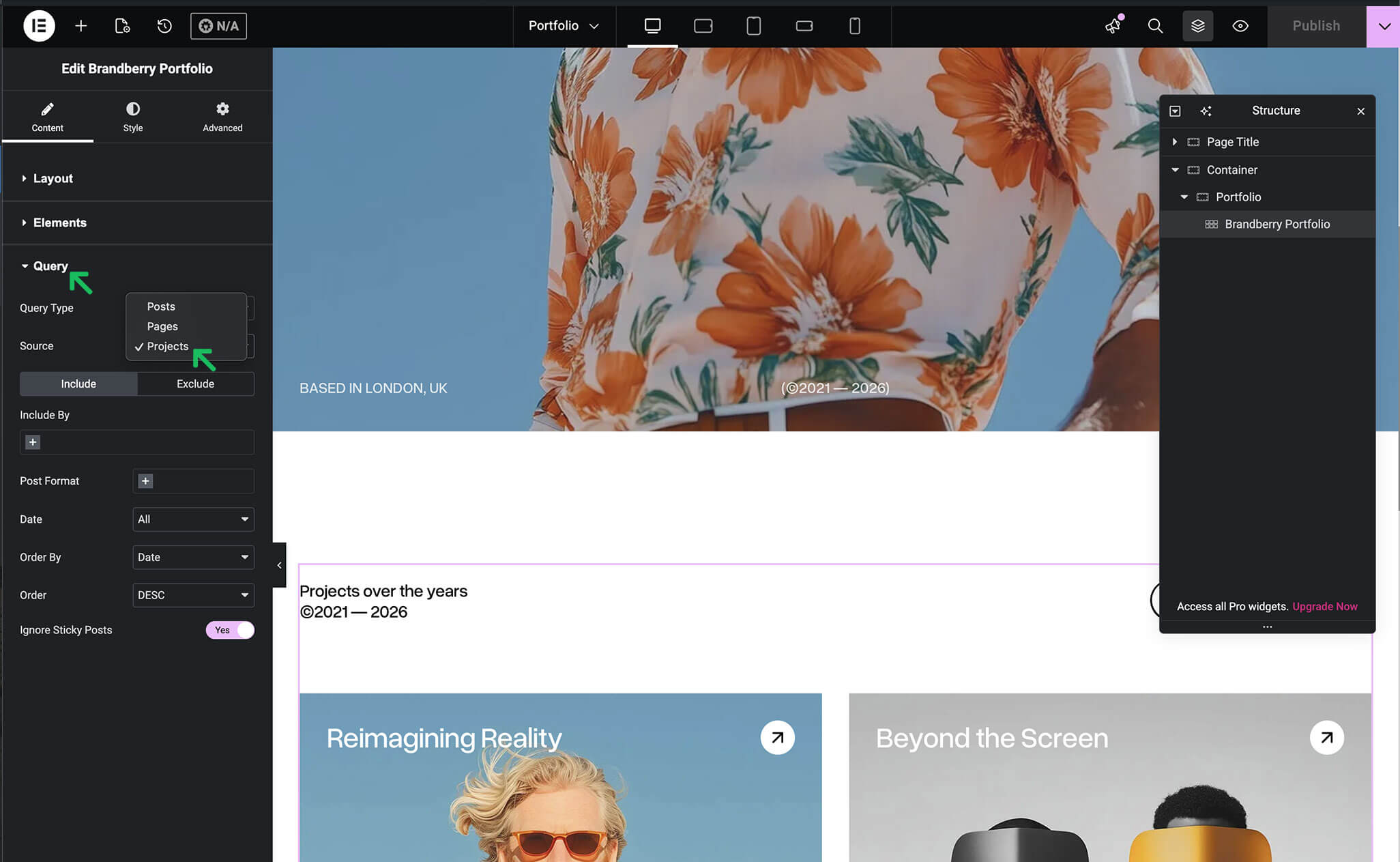The width and height of the screenshot is (1400, 862).
Task: Toggle Ignore Sticky Posts switch
Action: coord(230,630)
